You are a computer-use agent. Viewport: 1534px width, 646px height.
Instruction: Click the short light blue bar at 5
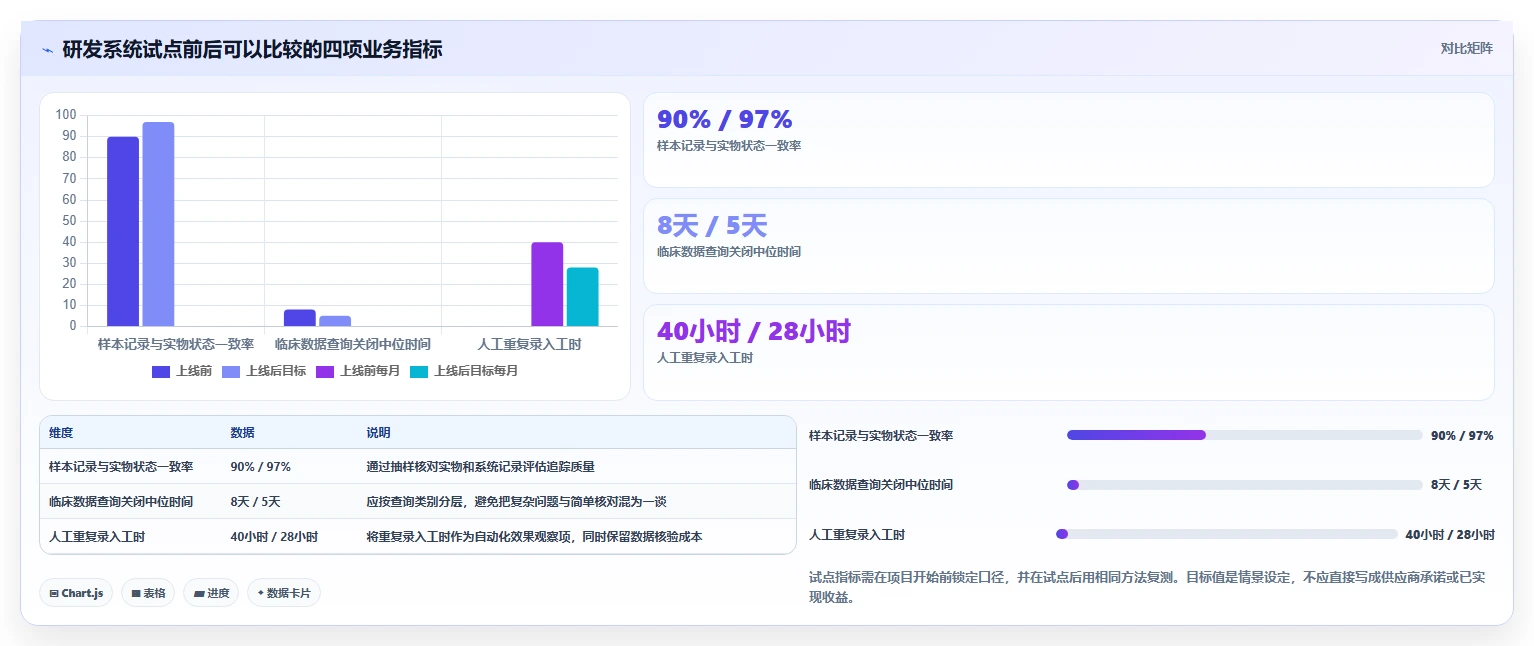tap(335, 321)
